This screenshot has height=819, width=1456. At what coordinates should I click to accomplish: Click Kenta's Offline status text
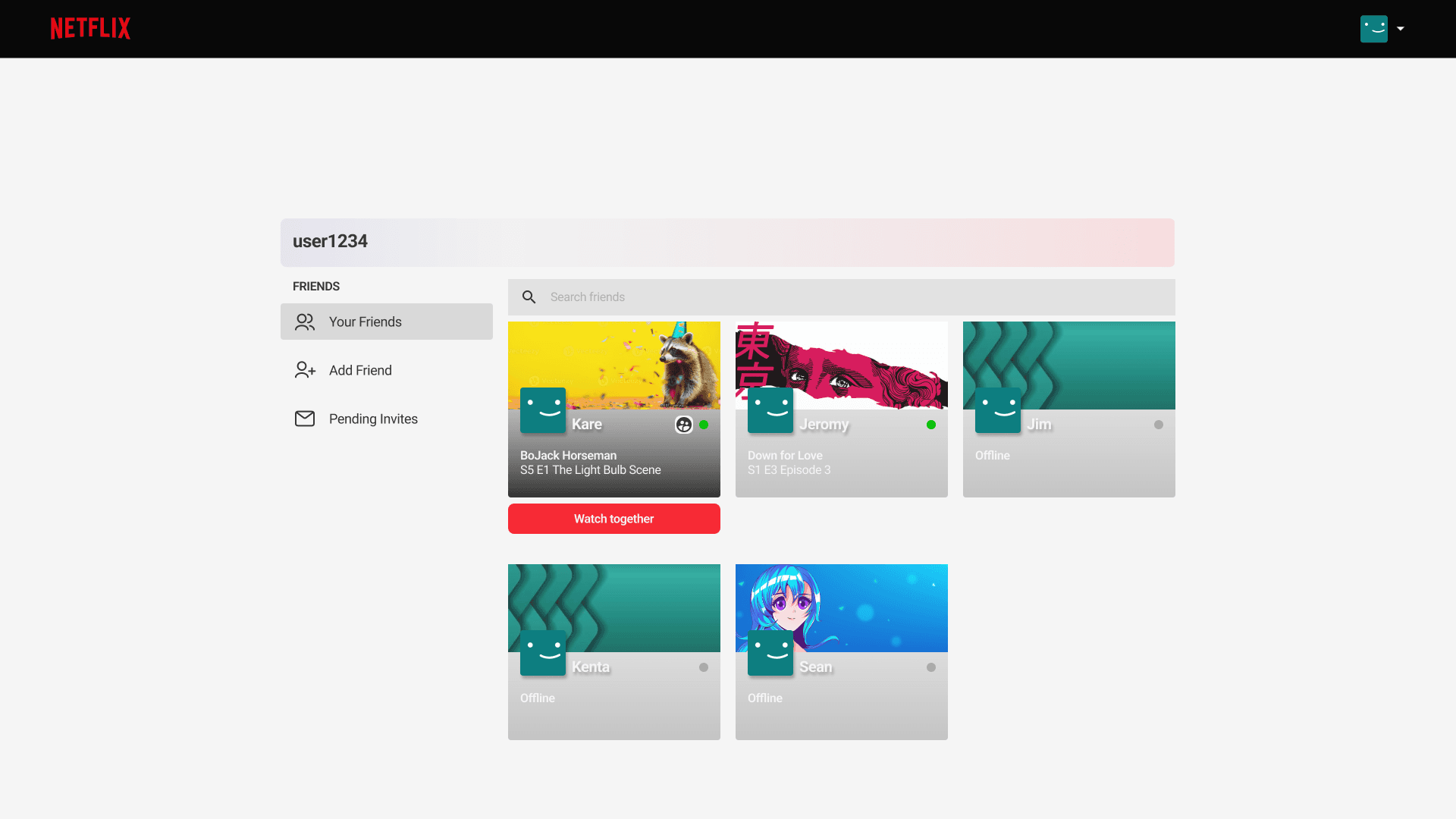tap(538, 698)
